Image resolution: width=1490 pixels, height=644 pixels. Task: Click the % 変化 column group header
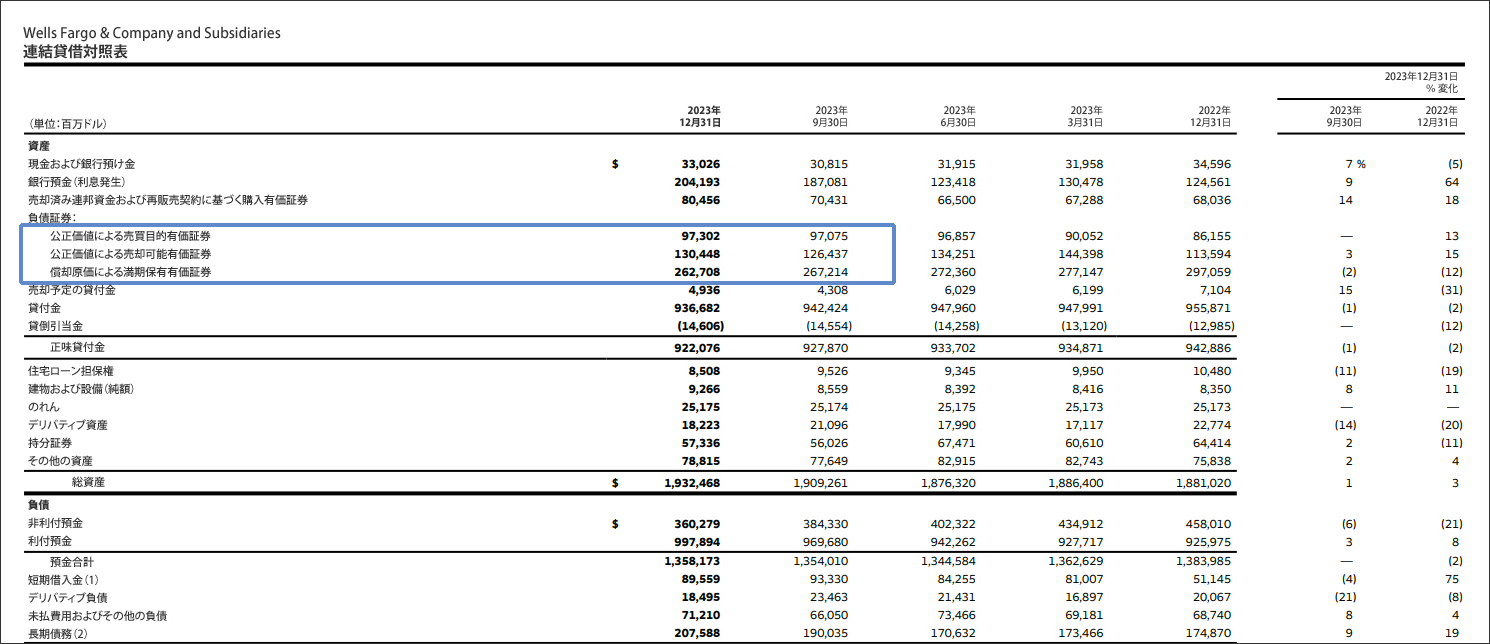pos(1441,88)
